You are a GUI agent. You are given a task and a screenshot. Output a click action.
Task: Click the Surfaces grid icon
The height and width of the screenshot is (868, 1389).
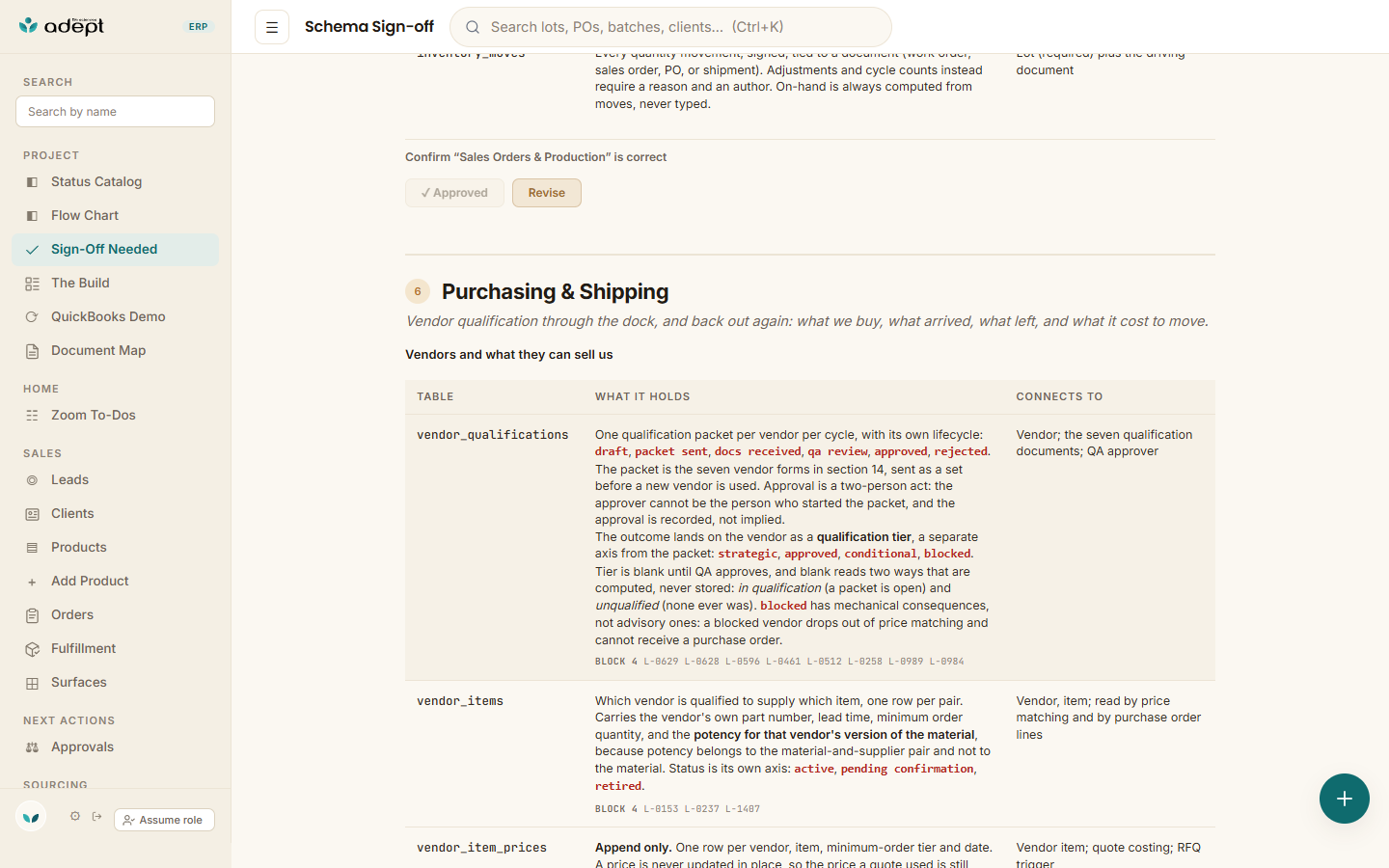[x=32, y=683]
